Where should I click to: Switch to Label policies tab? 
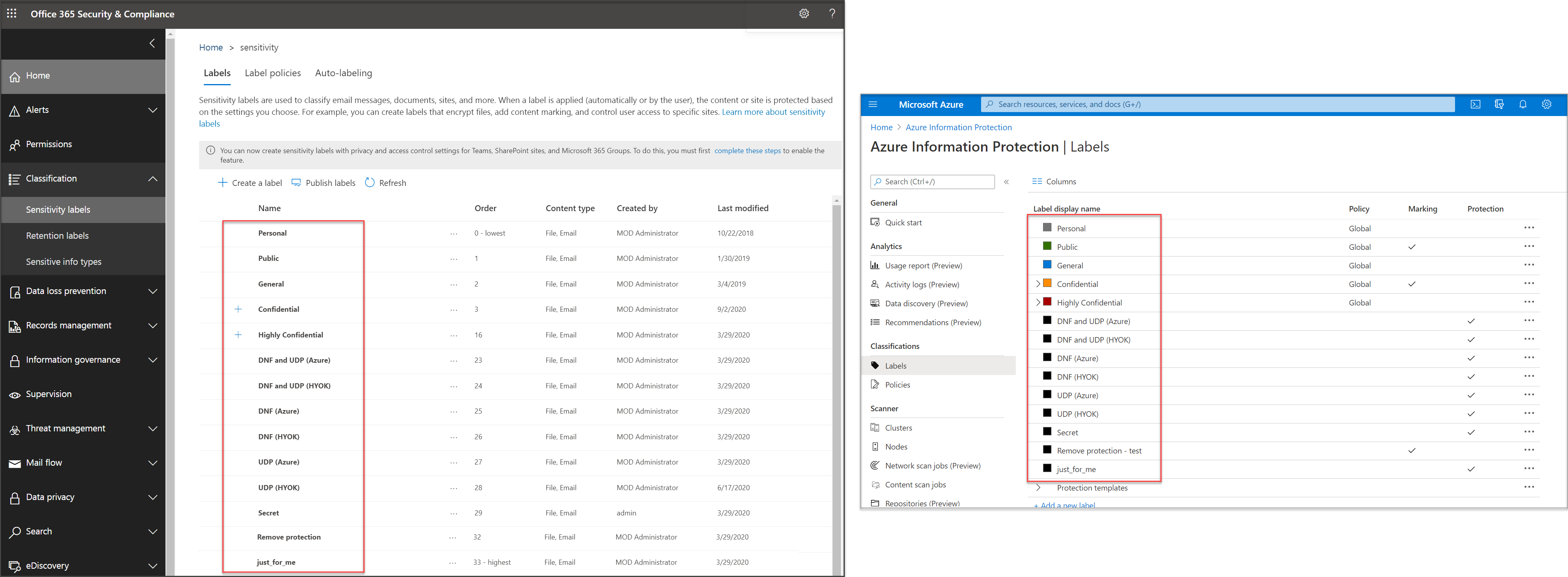[273, 73]
